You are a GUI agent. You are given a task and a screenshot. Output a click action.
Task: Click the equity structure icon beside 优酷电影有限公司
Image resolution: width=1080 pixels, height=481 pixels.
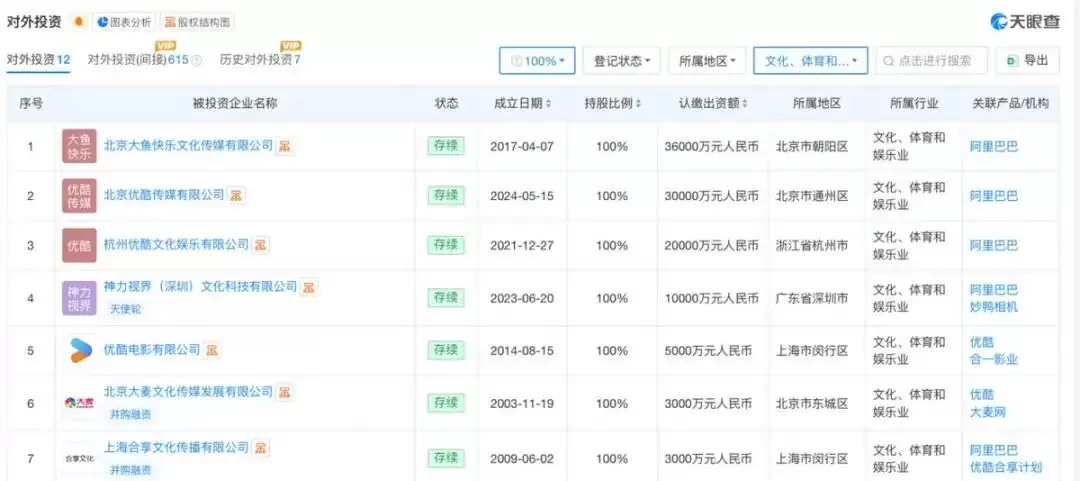pos(213,350)
